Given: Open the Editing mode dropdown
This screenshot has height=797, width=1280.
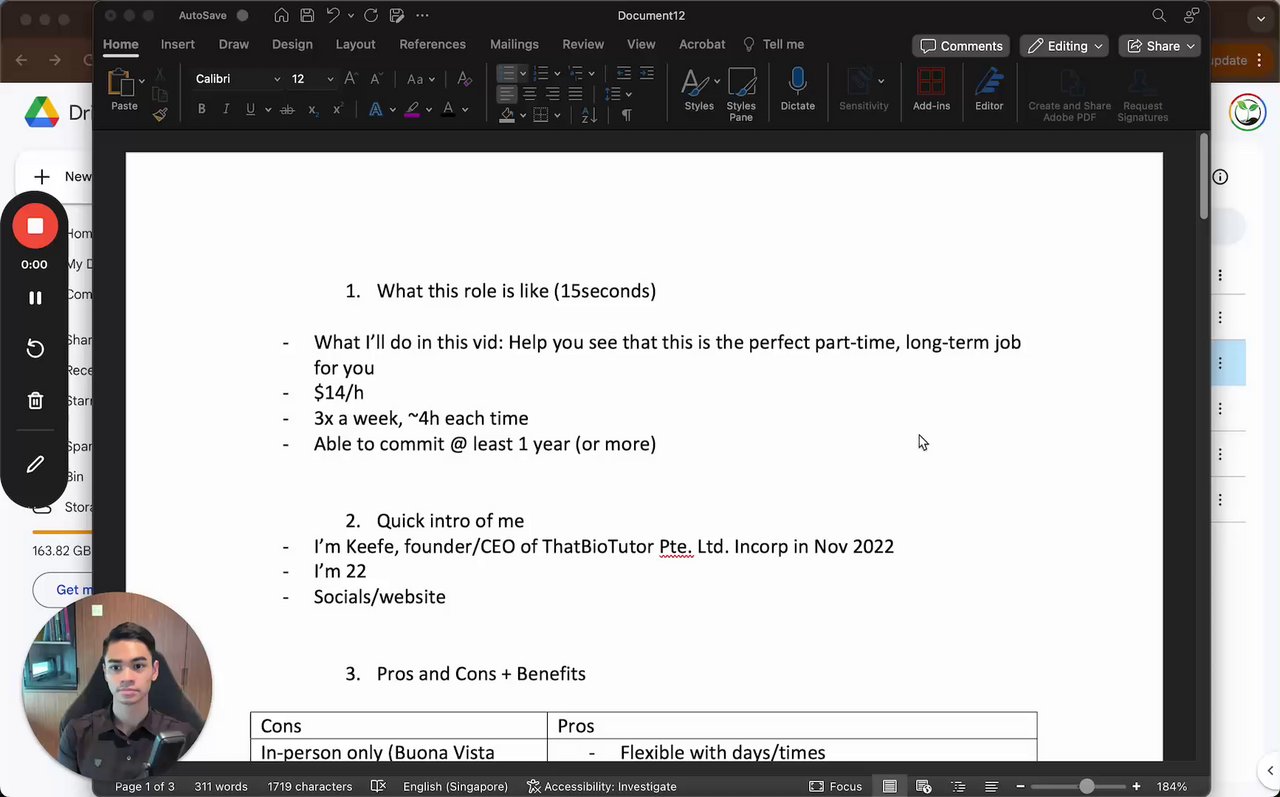Looking at the screenshot, I should click(1065, 46).
